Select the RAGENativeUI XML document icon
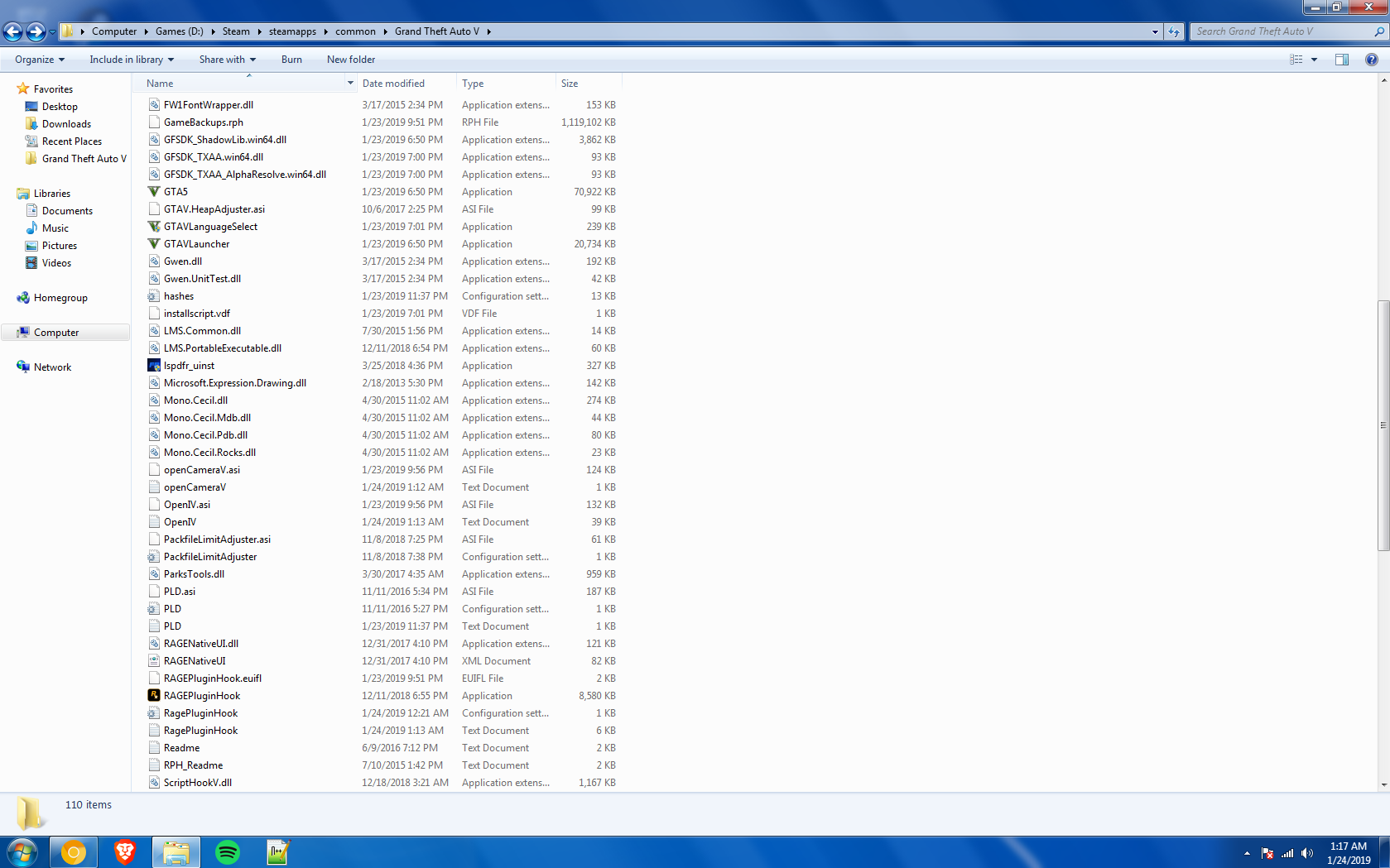Viewport: 1390px width, 868px height. 154,661
